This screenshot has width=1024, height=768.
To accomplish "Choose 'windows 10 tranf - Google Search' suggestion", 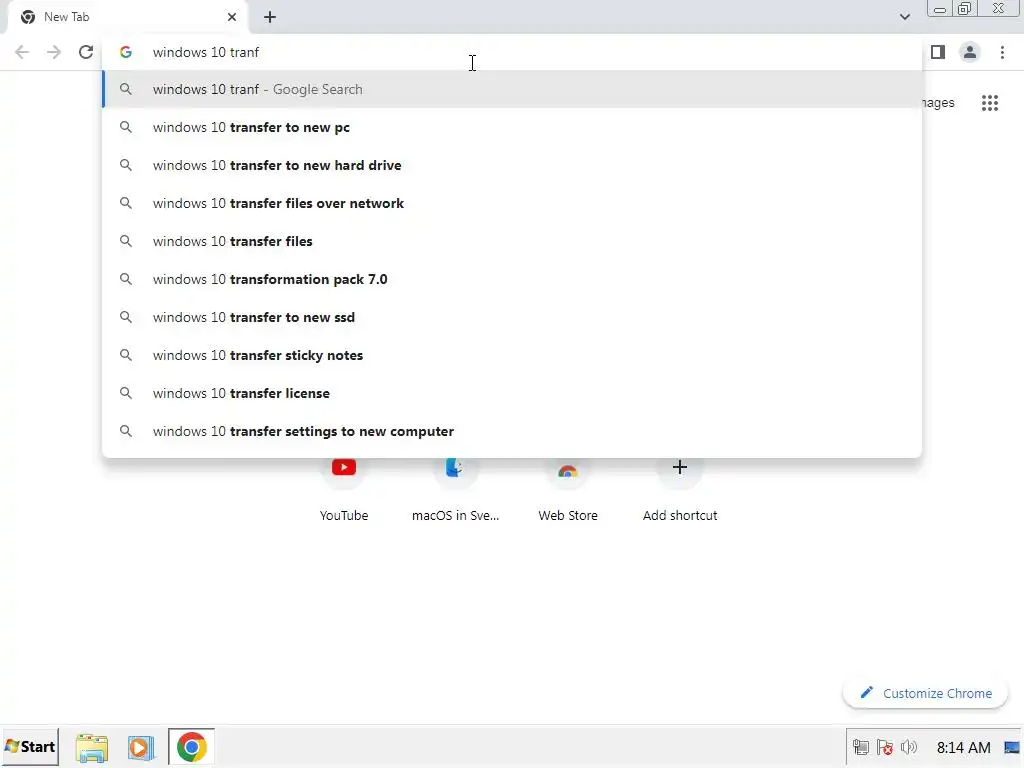I will pyautogui.click(x=512, y=89).
